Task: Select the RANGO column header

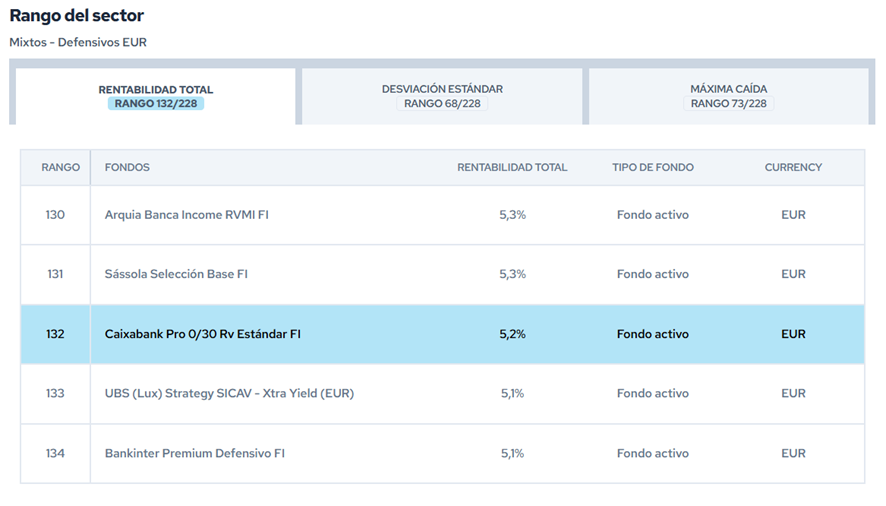Action: point(60,167)
